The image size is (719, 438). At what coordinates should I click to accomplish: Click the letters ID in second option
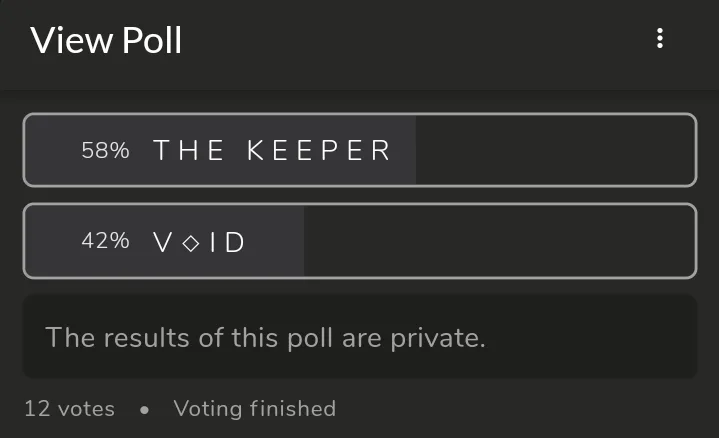pos(226,243)
